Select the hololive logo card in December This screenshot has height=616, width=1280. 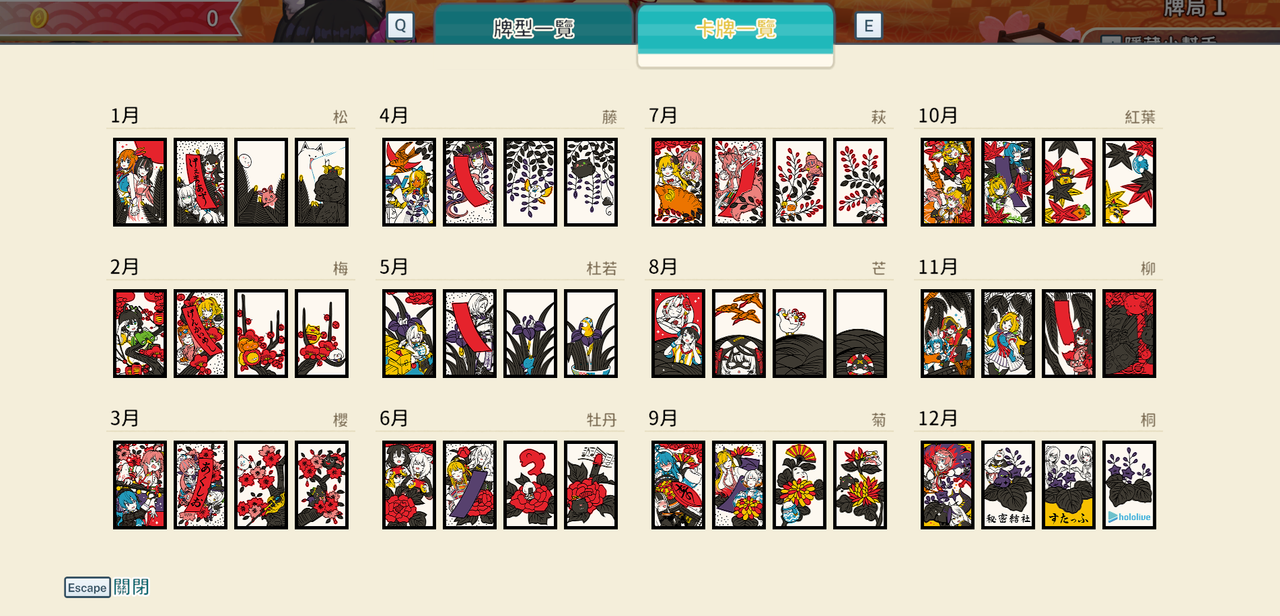pyautogui.click(x=1129, y=485)
